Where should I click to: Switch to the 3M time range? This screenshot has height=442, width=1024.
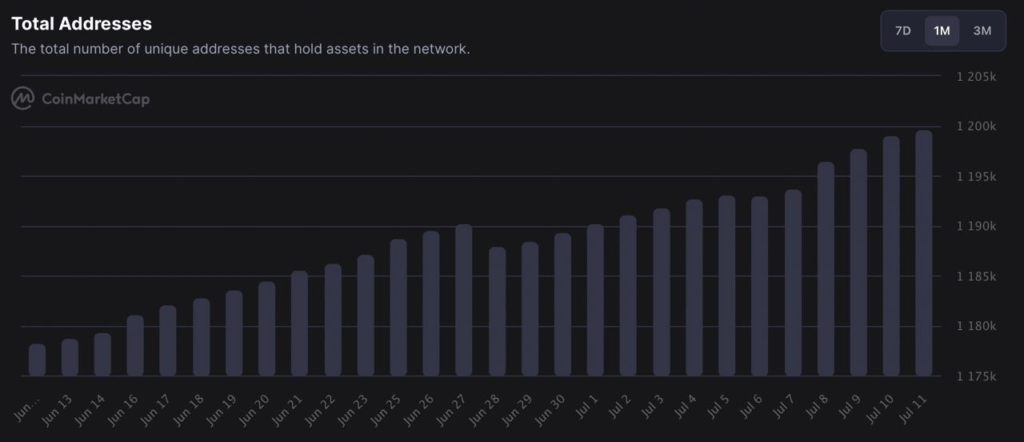(982, 31)
